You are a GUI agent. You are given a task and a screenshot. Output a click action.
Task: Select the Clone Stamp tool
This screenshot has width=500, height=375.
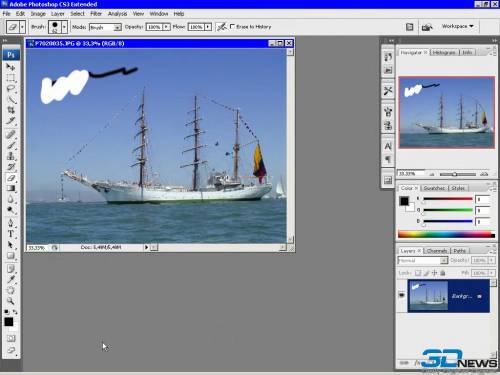point(11,156)
